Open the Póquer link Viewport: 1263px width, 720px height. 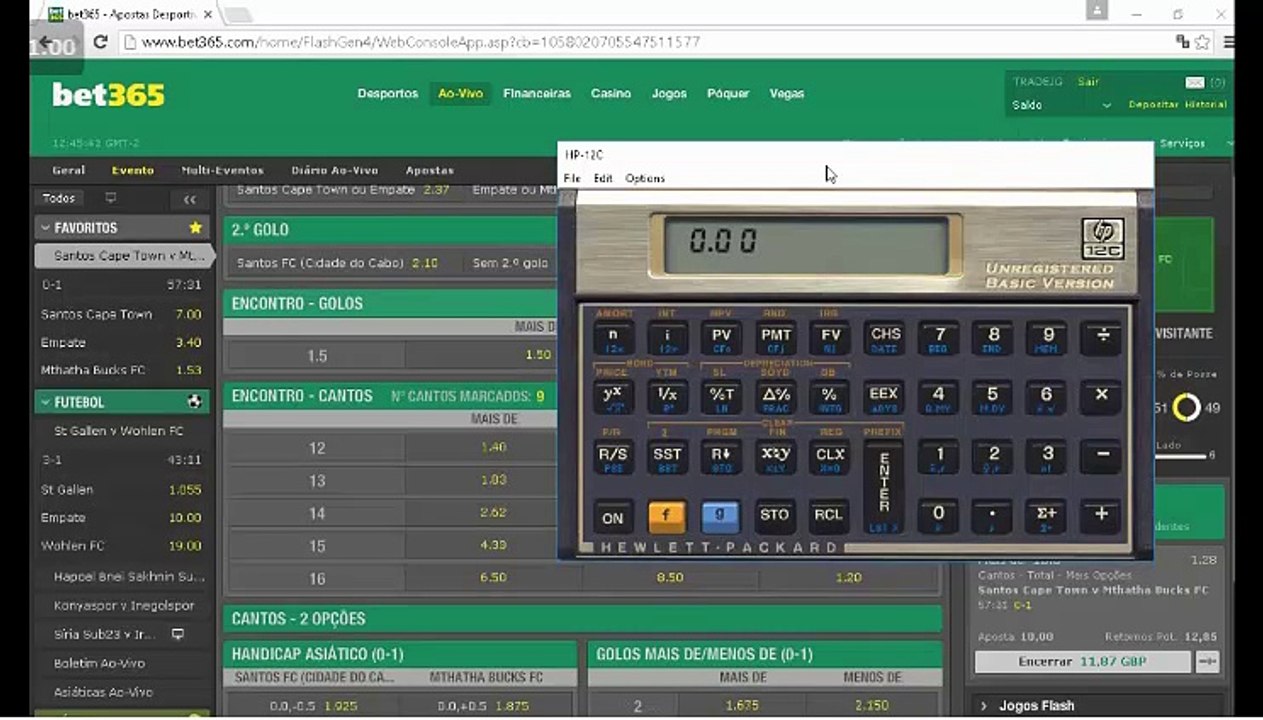coord(728,93)
